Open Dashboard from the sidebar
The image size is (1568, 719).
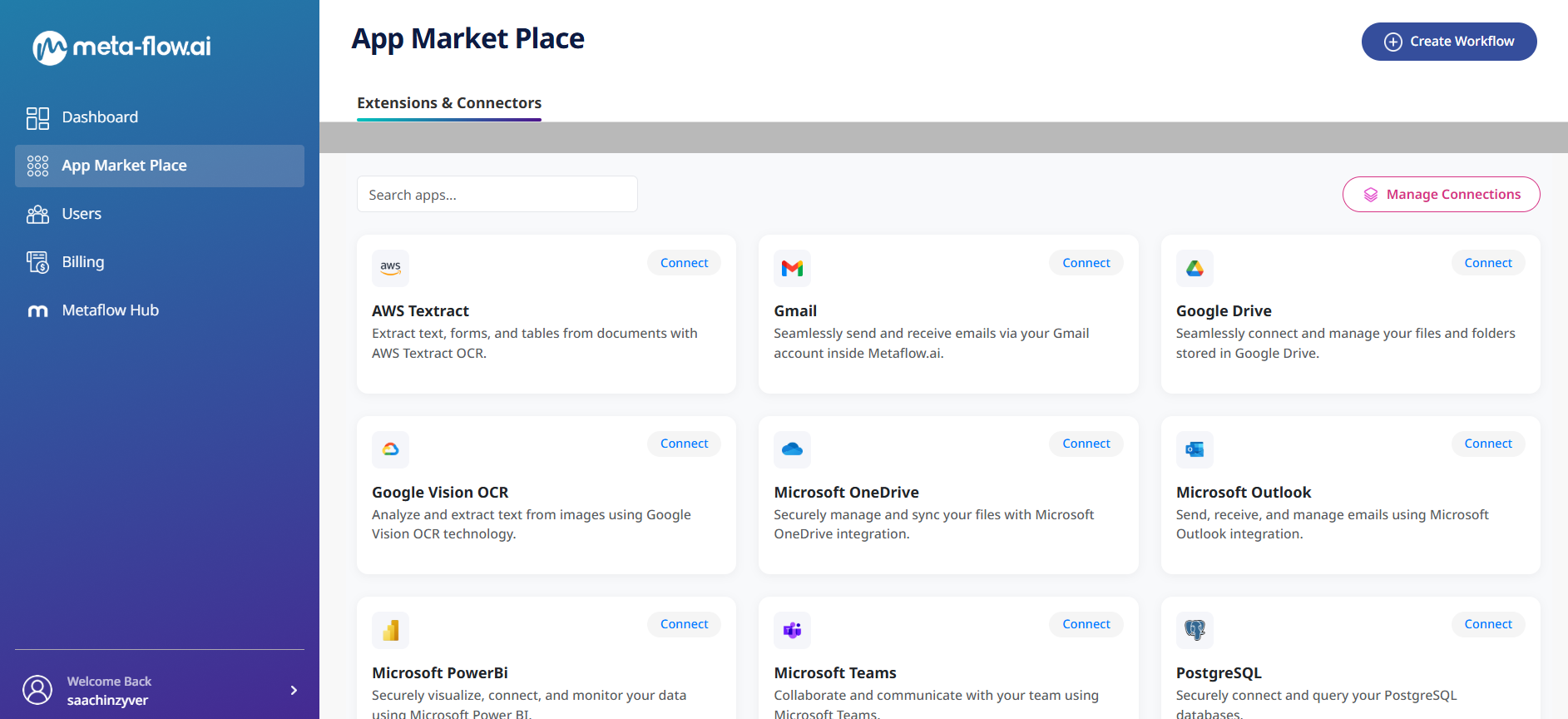(160, 117)
